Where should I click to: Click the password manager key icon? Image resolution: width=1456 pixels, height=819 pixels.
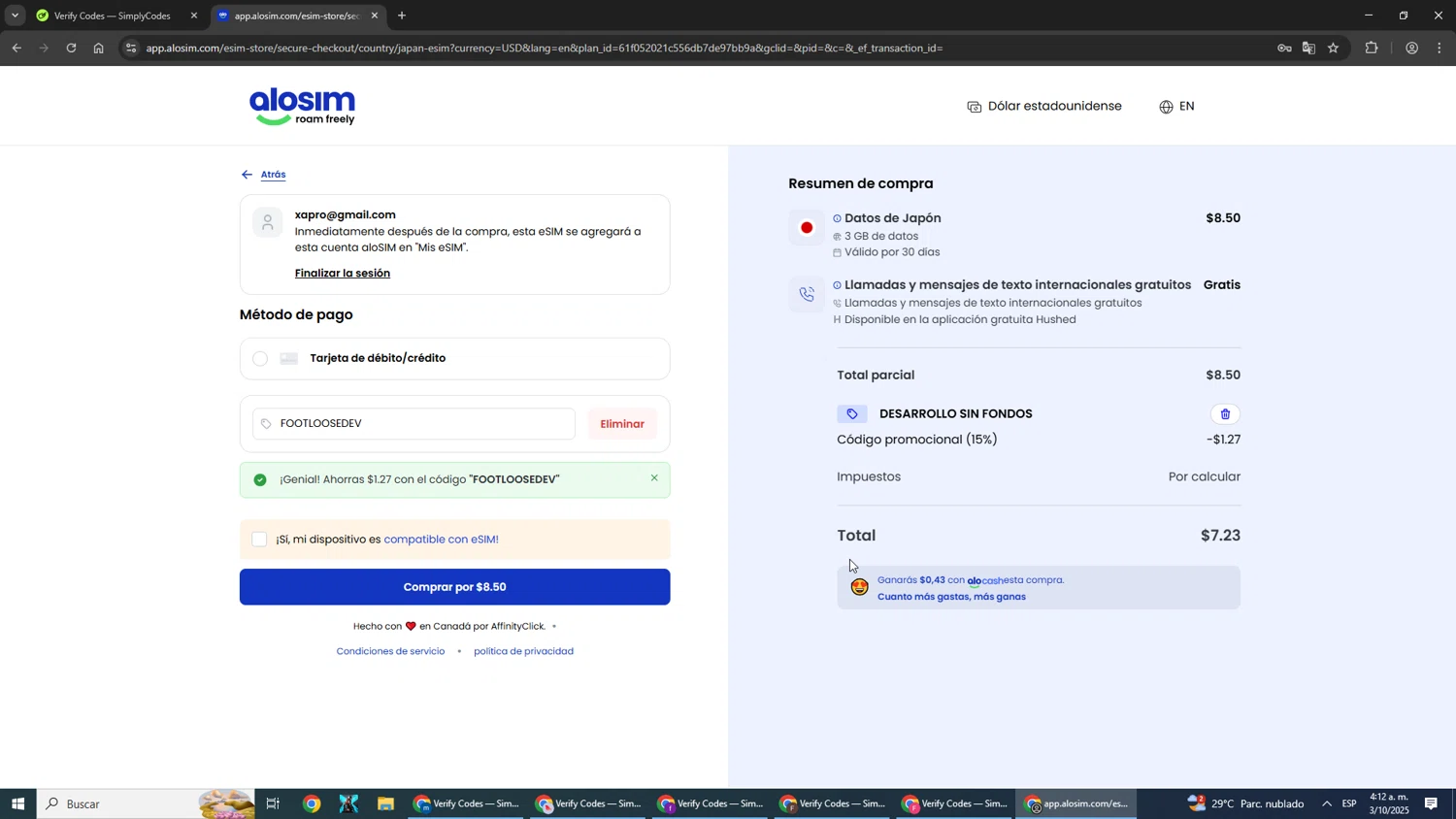tap(1284, 49)
